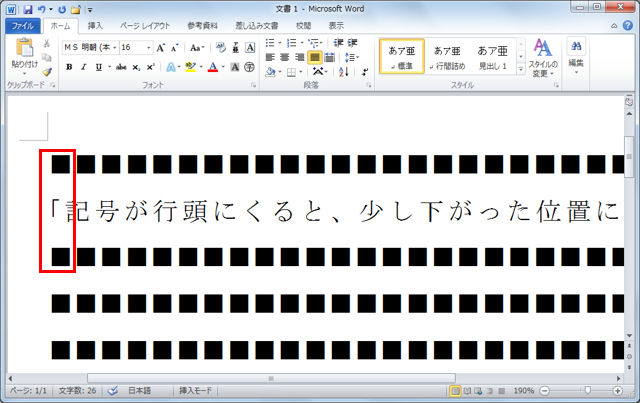This screenshot has height=403, width=640.
Task: Undo the last action
Action: pos(42,9)
